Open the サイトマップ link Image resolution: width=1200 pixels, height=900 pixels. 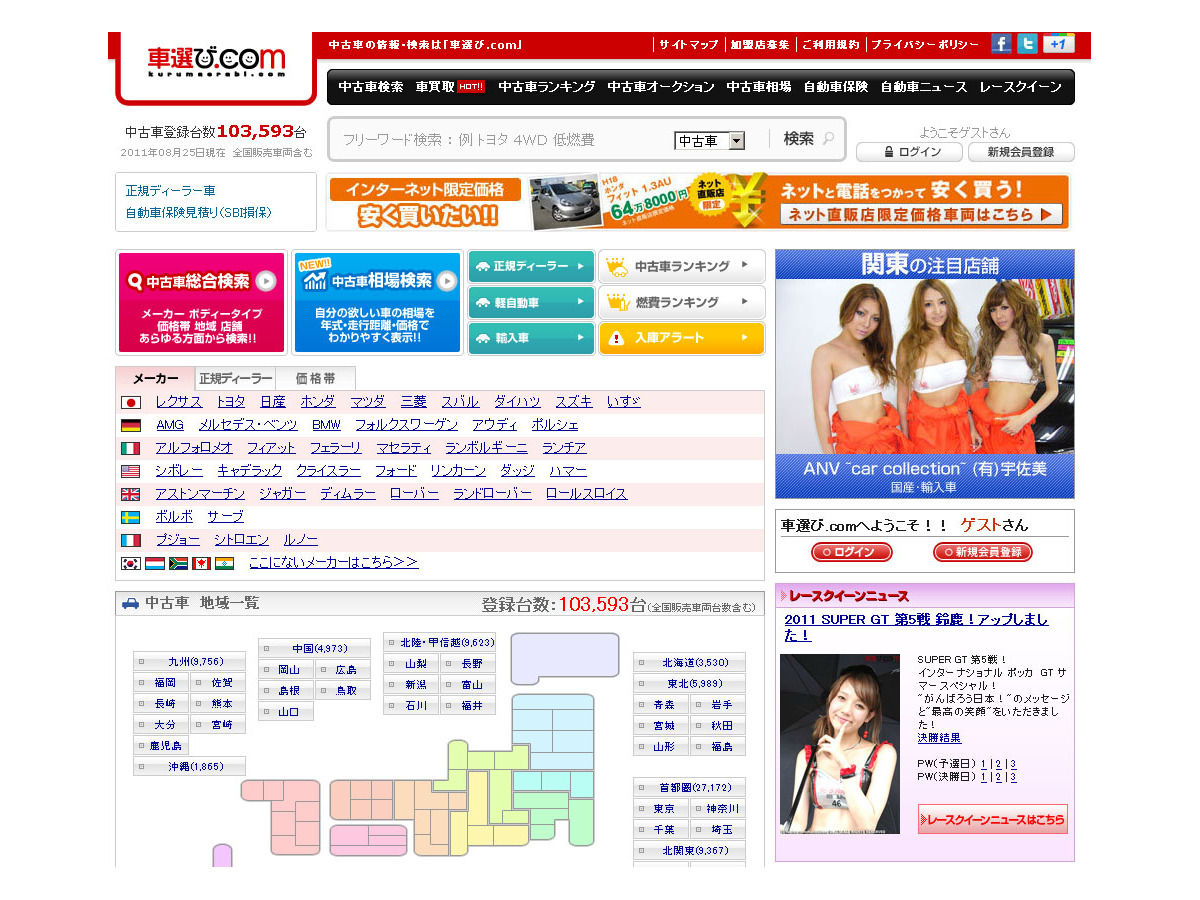pyautogui.click(x=689, y=45)
